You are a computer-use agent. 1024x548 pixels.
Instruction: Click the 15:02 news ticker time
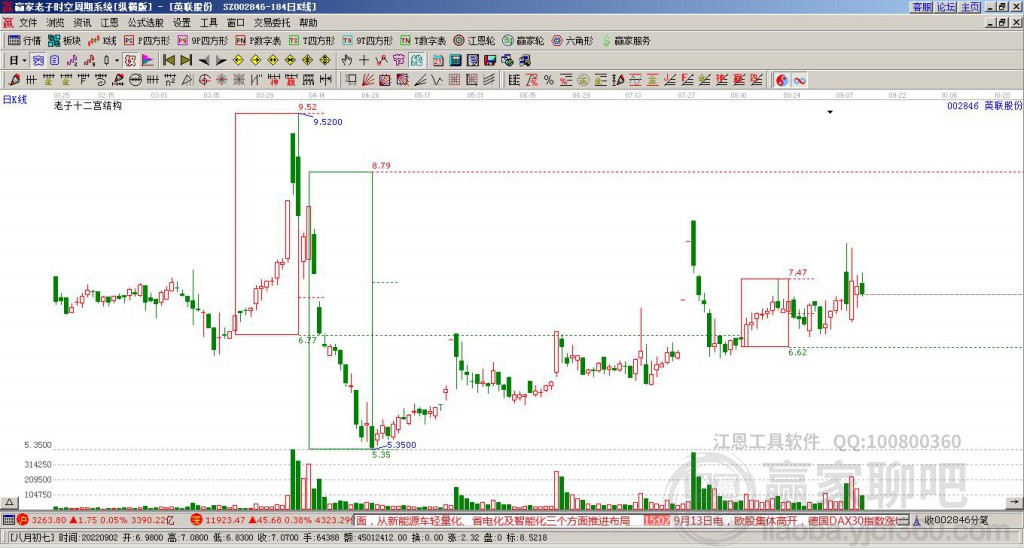(x=657, y=521)
